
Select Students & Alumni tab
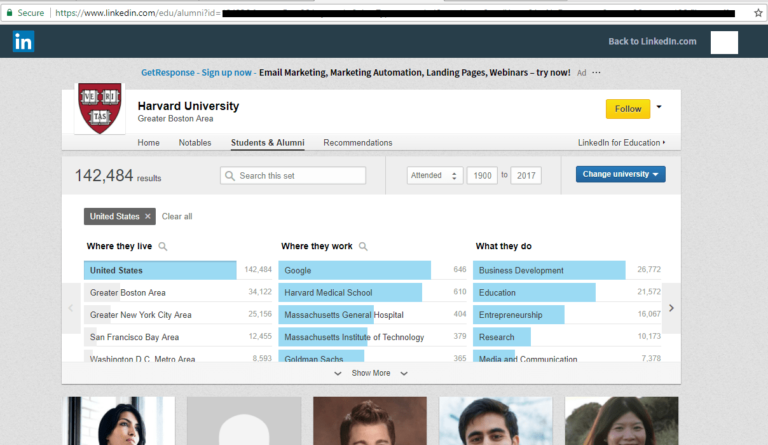(267, 142)
